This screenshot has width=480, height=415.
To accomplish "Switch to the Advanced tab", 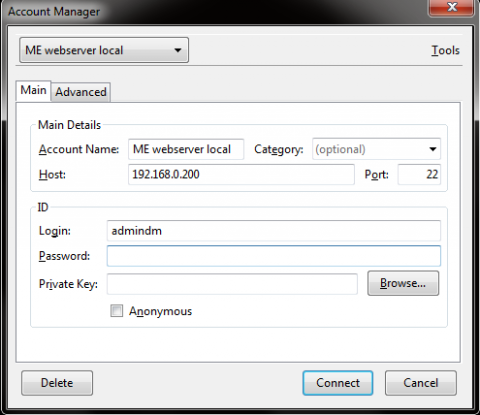I will tap(81, 92).
